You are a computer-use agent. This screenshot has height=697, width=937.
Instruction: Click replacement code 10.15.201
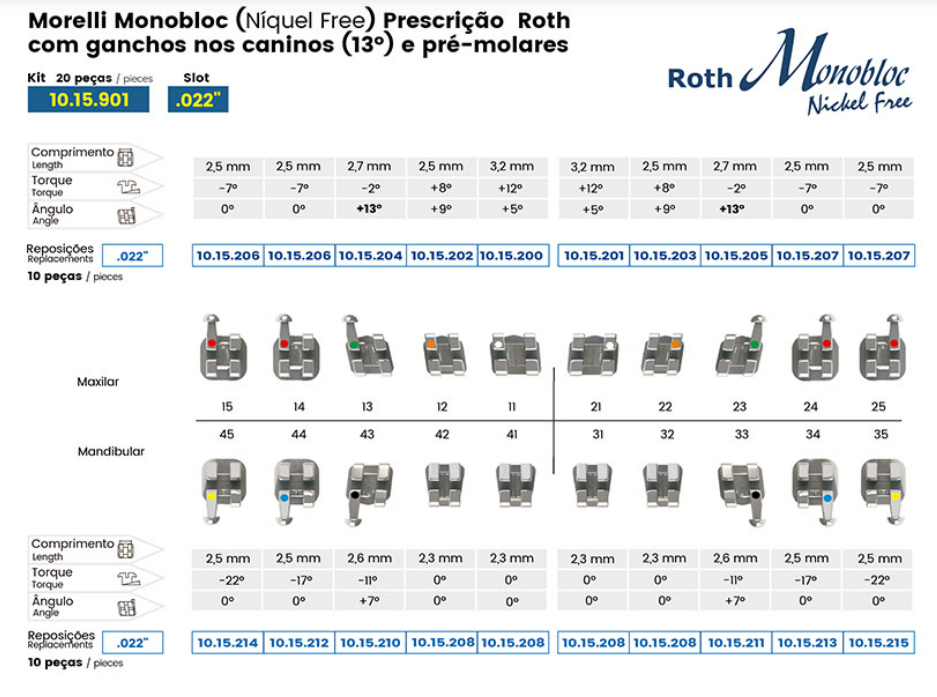(593, 255)
